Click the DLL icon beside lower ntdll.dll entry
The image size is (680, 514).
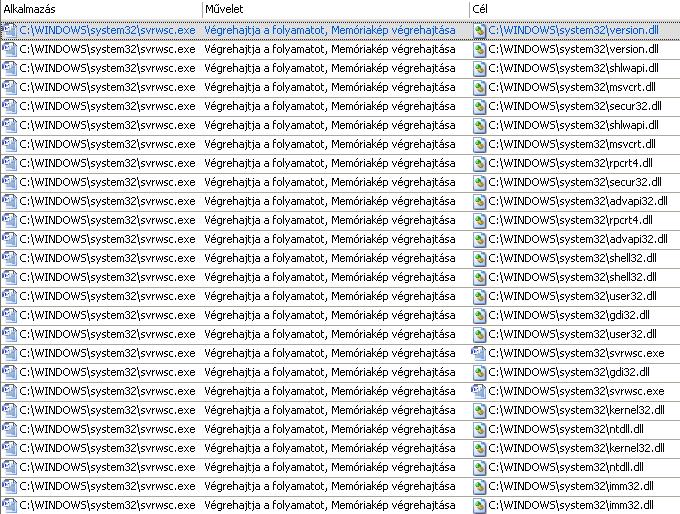[479, 468]
